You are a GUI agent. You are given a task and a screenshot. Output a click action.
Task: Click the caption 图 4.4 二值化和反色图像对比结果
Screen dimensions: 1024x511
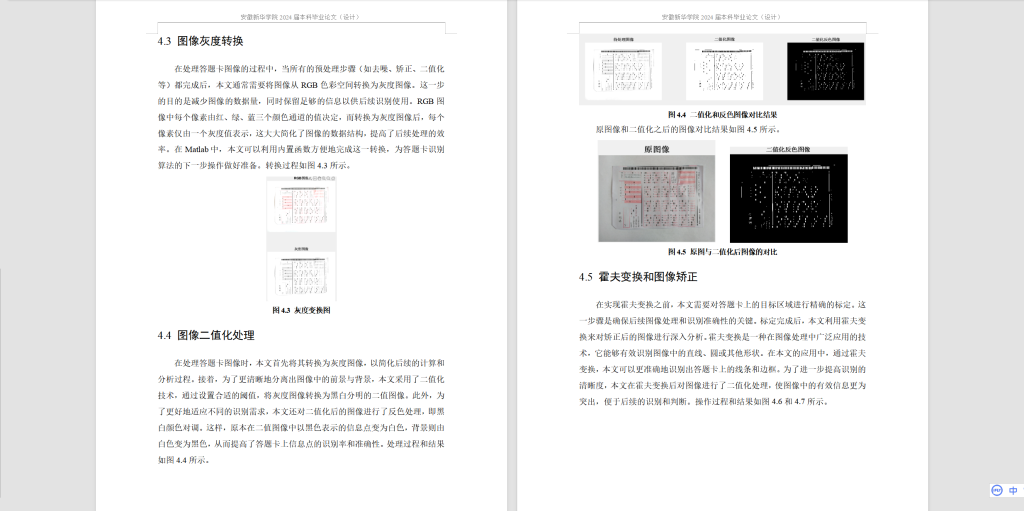tap(722, 114)
